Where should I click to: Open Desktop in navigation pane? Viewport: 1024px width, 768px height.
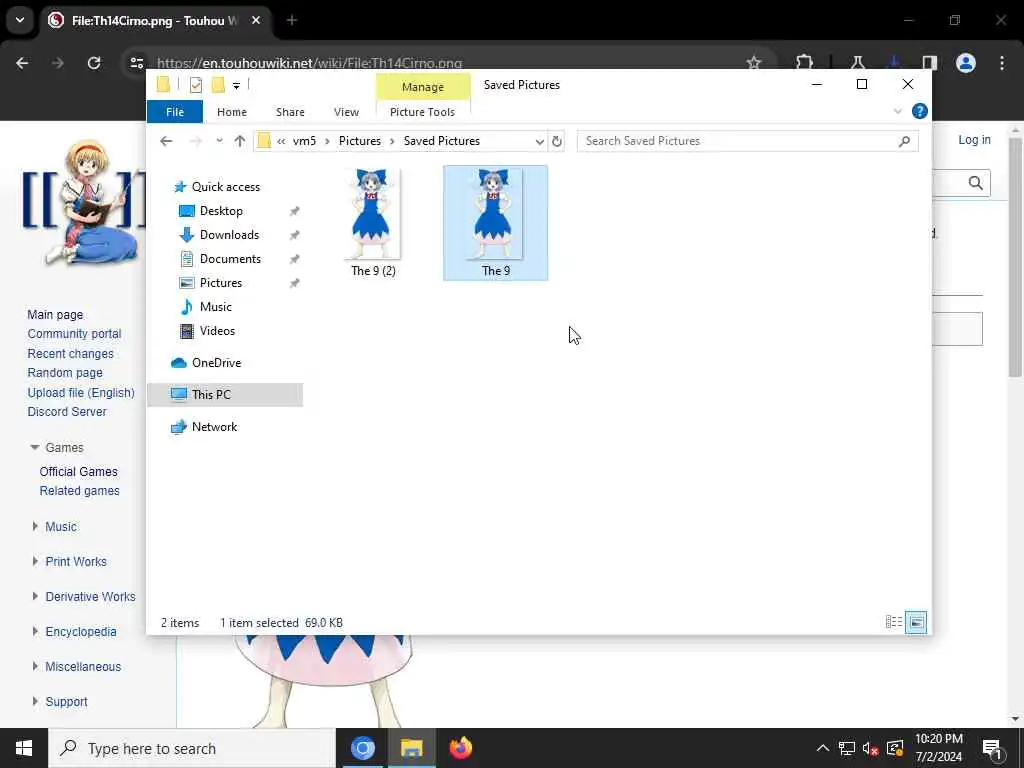221,211
